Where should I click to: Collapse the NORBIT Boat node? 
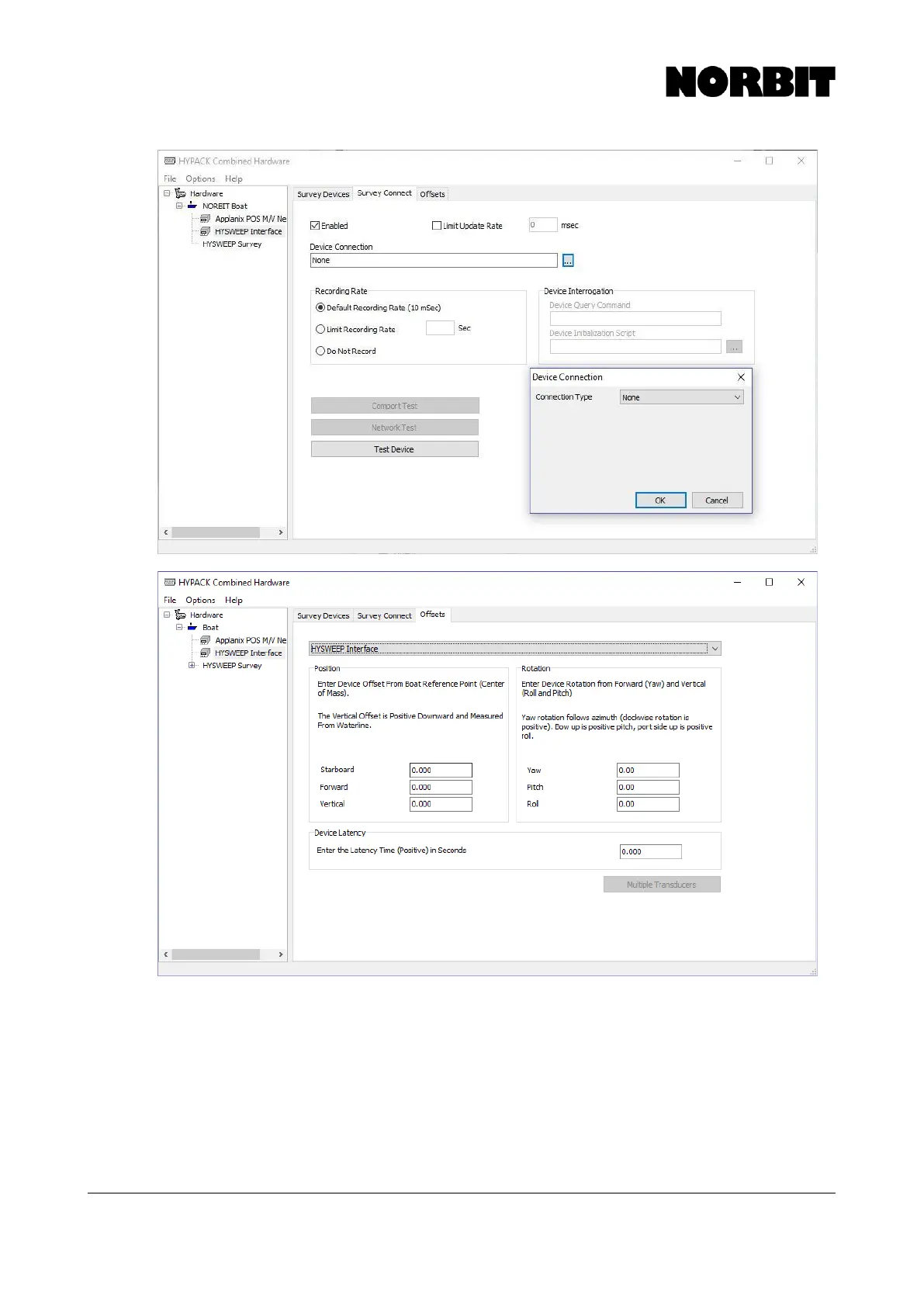179,206
